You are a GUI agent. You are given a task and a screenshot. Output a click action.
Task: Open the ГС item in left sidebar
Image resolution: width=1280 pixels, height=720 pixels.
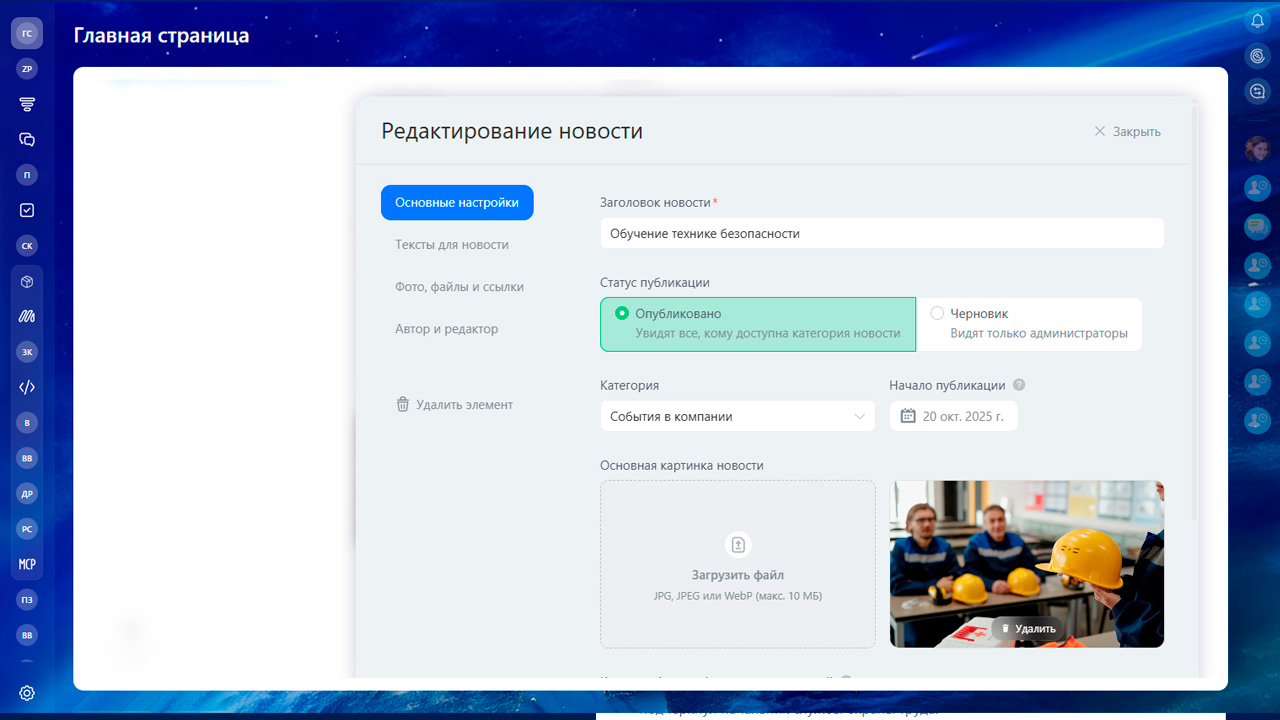click(27, 33)
